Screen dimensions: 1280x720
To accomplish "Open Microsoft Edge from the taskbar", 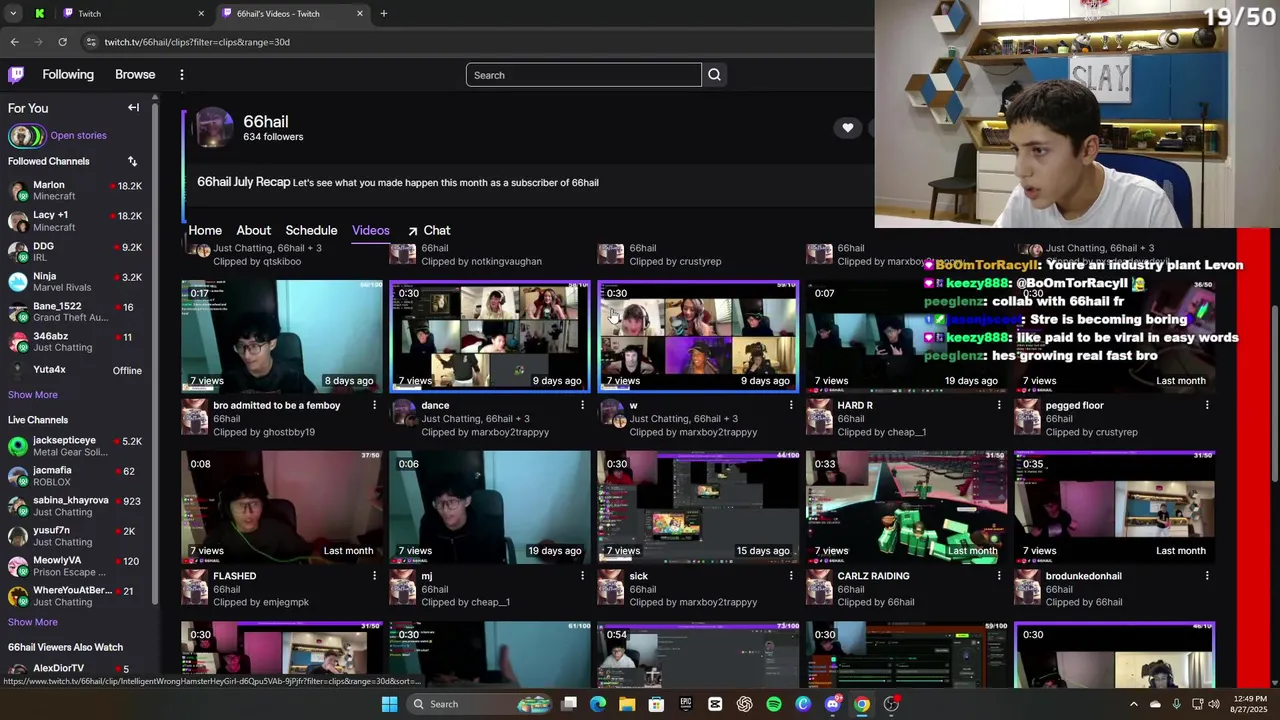I will click(598, 704).
